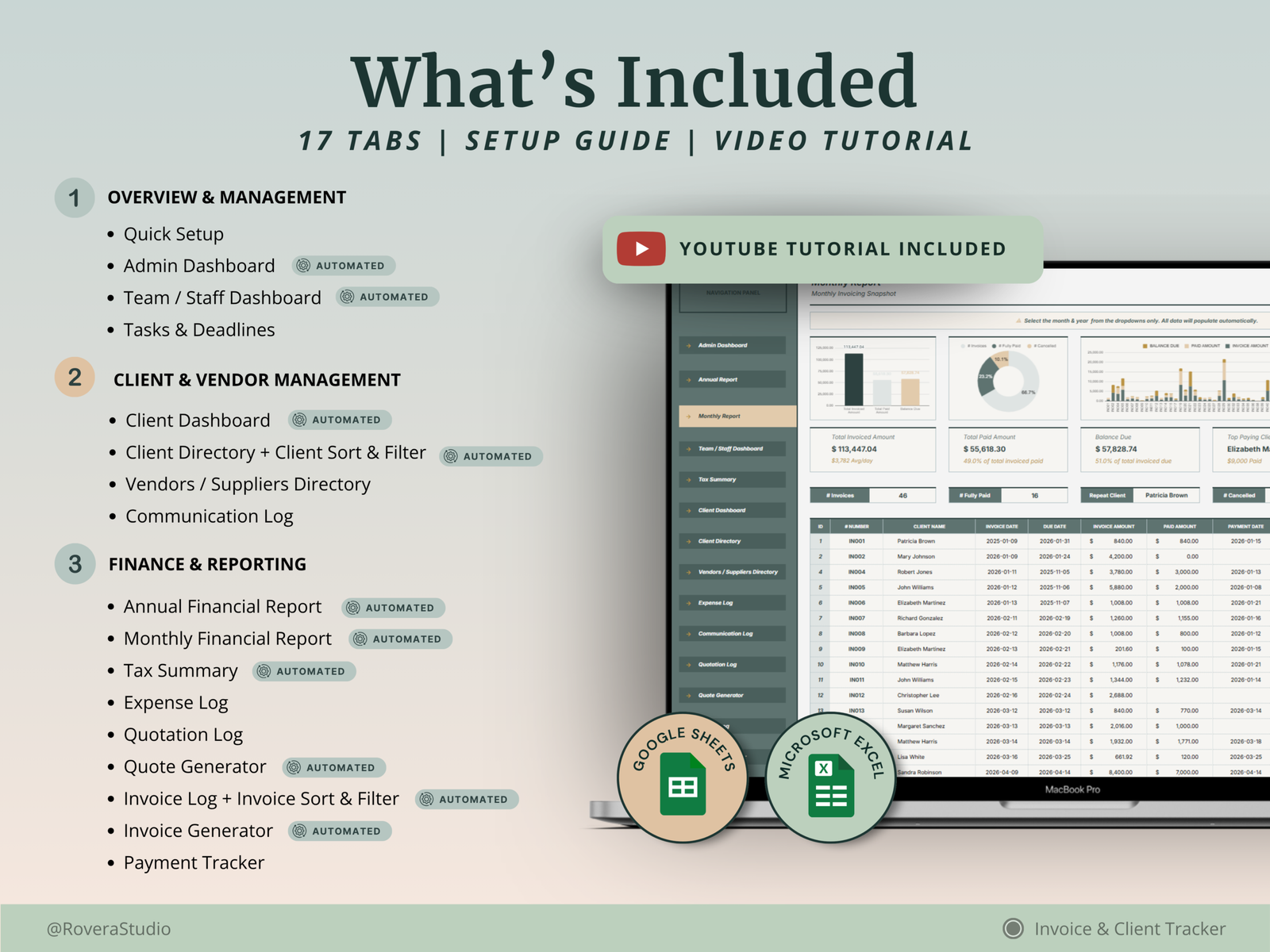Click the donut chart in the Monthly Report

coord(1006,381)
